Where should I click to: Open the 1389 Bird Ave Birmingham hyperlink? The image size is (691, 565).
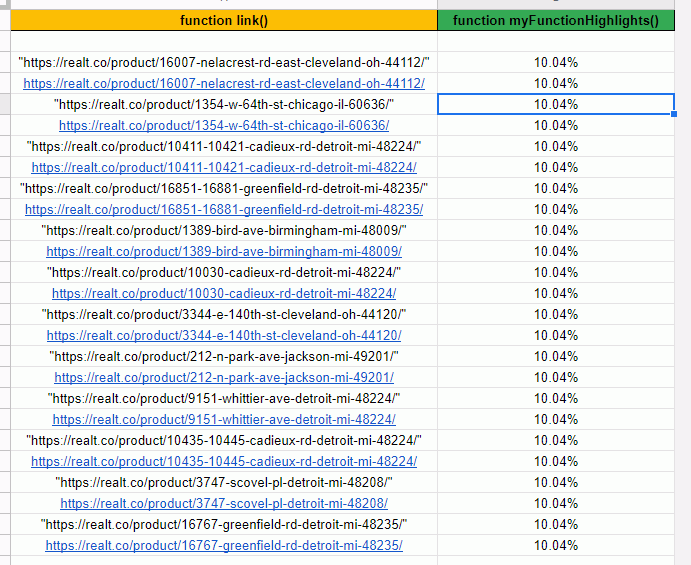[224, 251]
